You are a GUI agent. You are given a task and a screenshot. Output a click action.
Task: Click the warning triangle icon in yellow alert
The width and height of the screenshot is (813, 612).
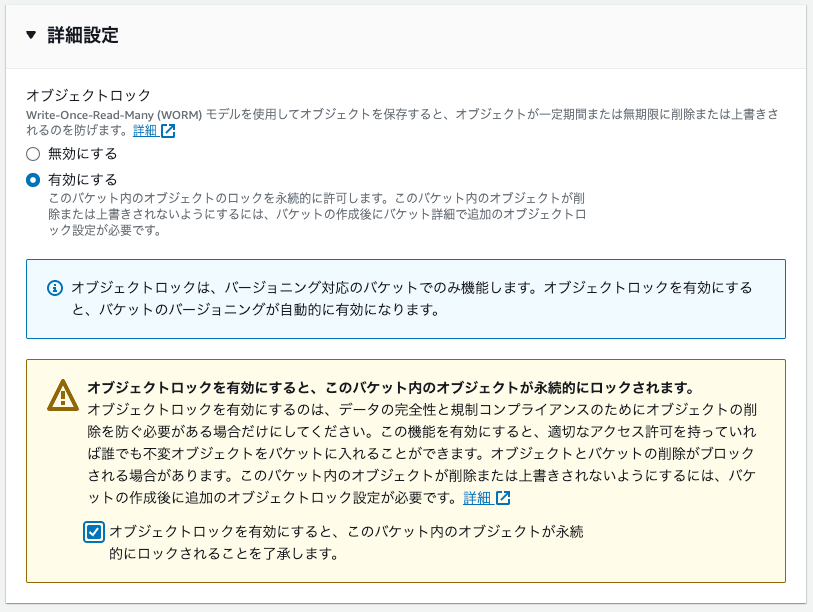coord(63,395)
